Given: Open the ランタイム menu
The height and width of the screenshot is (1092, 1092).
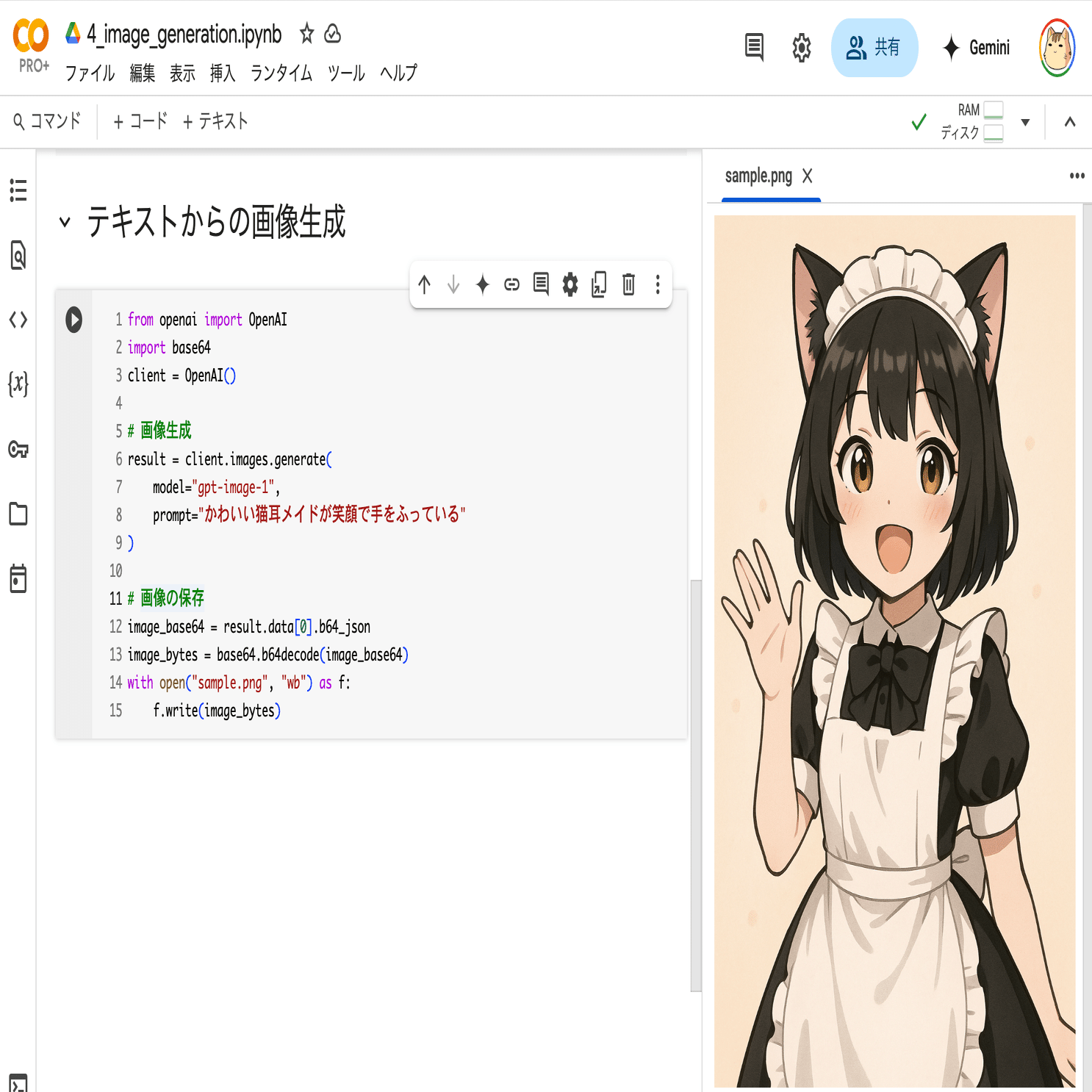Looking at the screenshot, I should 280,73.
